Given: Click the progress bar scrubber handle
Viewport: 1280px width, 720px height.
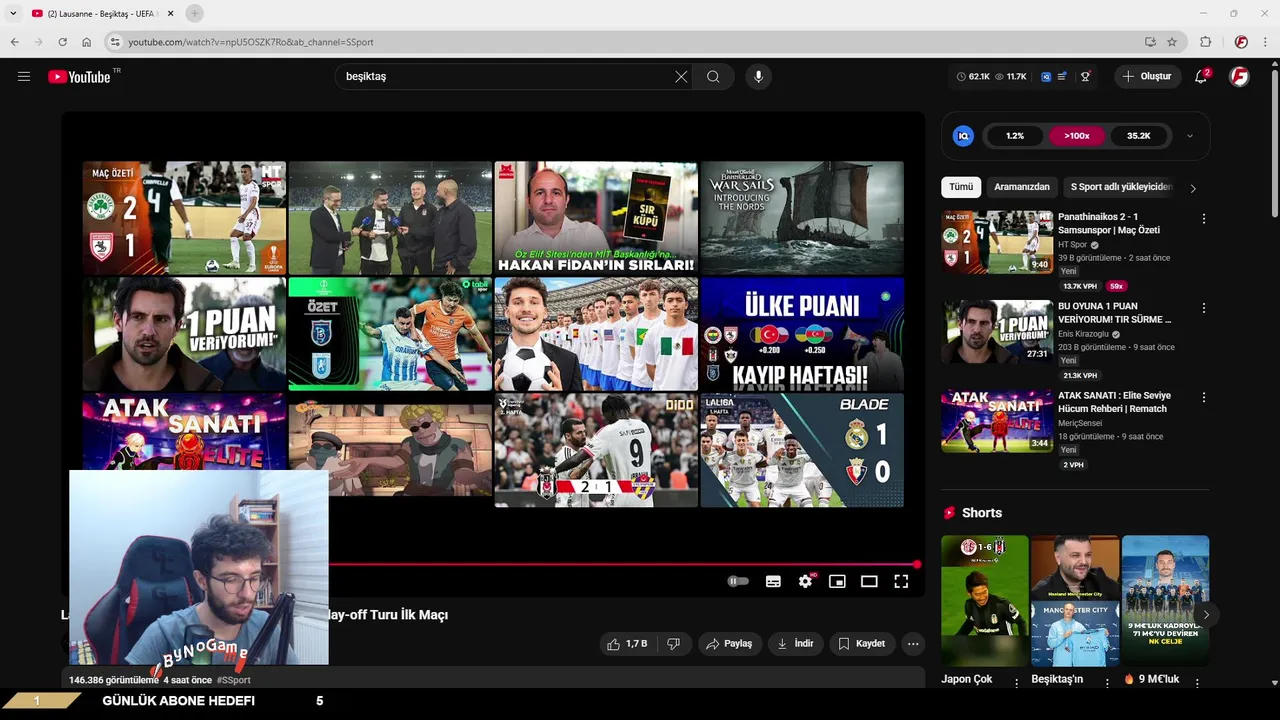Looking at the screenshot, I should pos(917,565).
